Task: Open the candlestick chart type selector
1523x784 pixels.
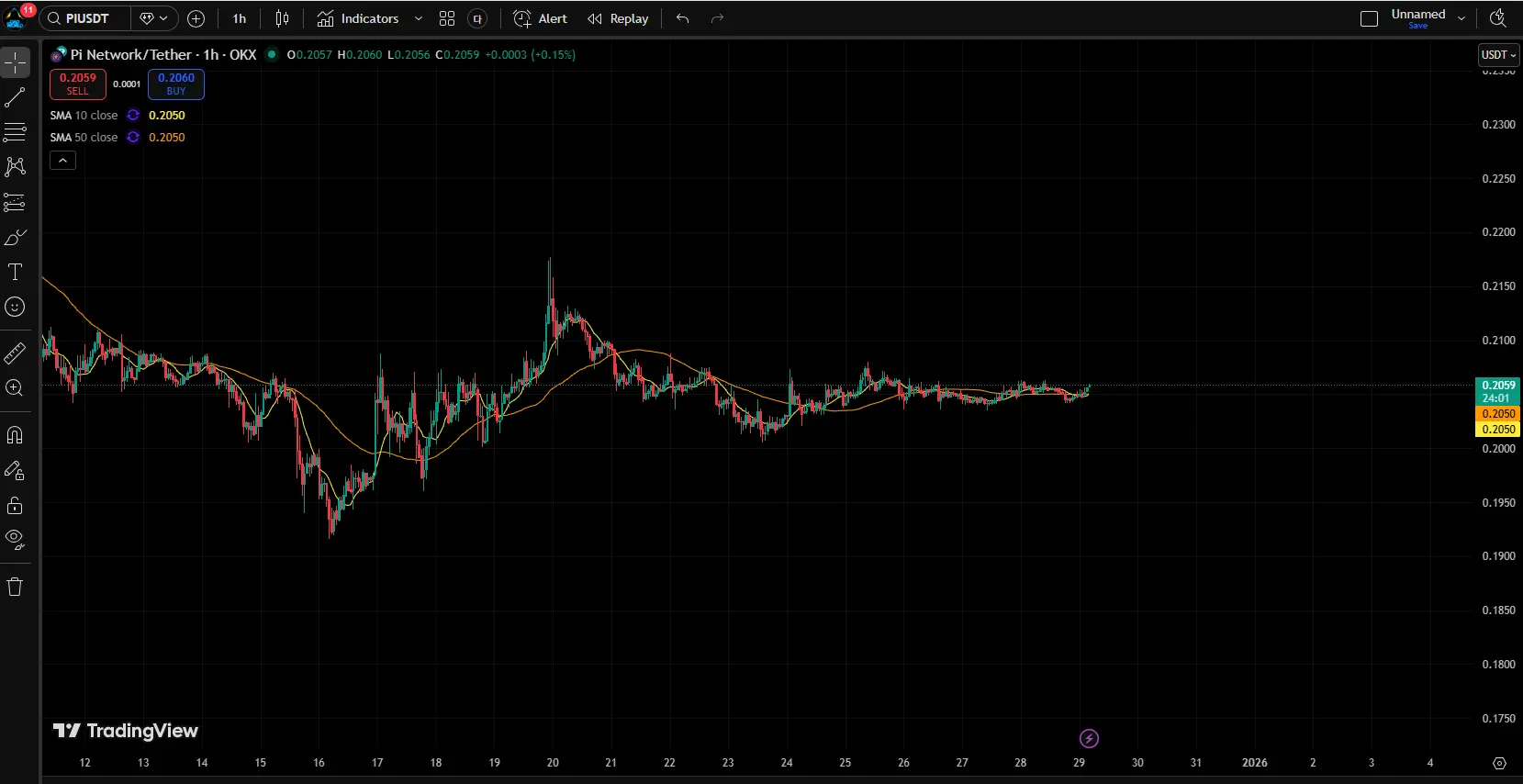Action: [x=282, y=18]
